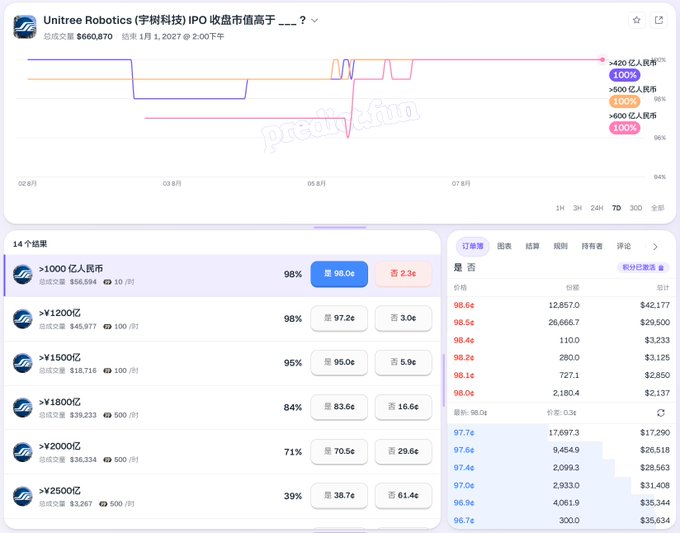The width and height of the screenshot is (680, 533).
Task: Click the points badge icon in >¥1500亿 row
Action: click(x=107, y=371)
